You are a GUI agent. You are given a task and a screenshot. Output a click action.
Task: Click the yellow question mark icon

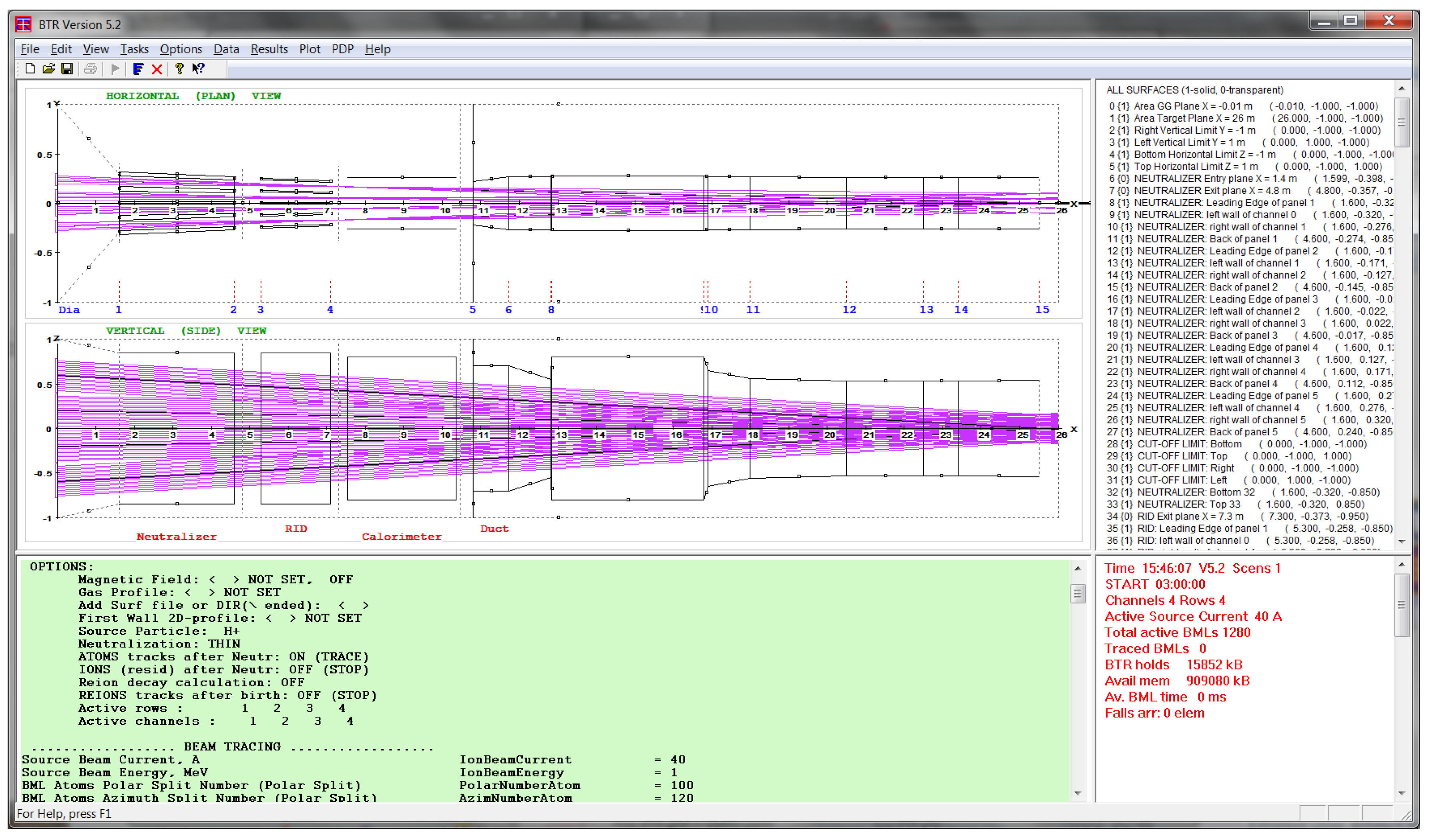coord(179,69)
